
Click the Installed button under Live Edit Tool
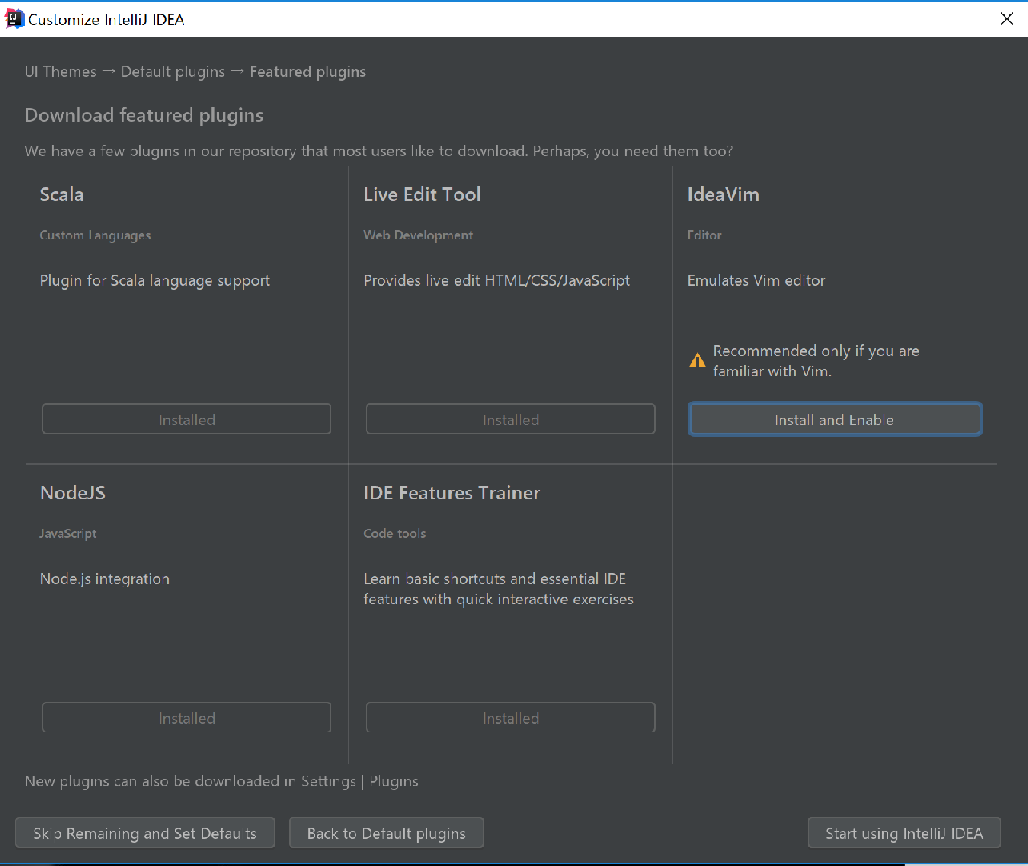click(x=510, y=418)
